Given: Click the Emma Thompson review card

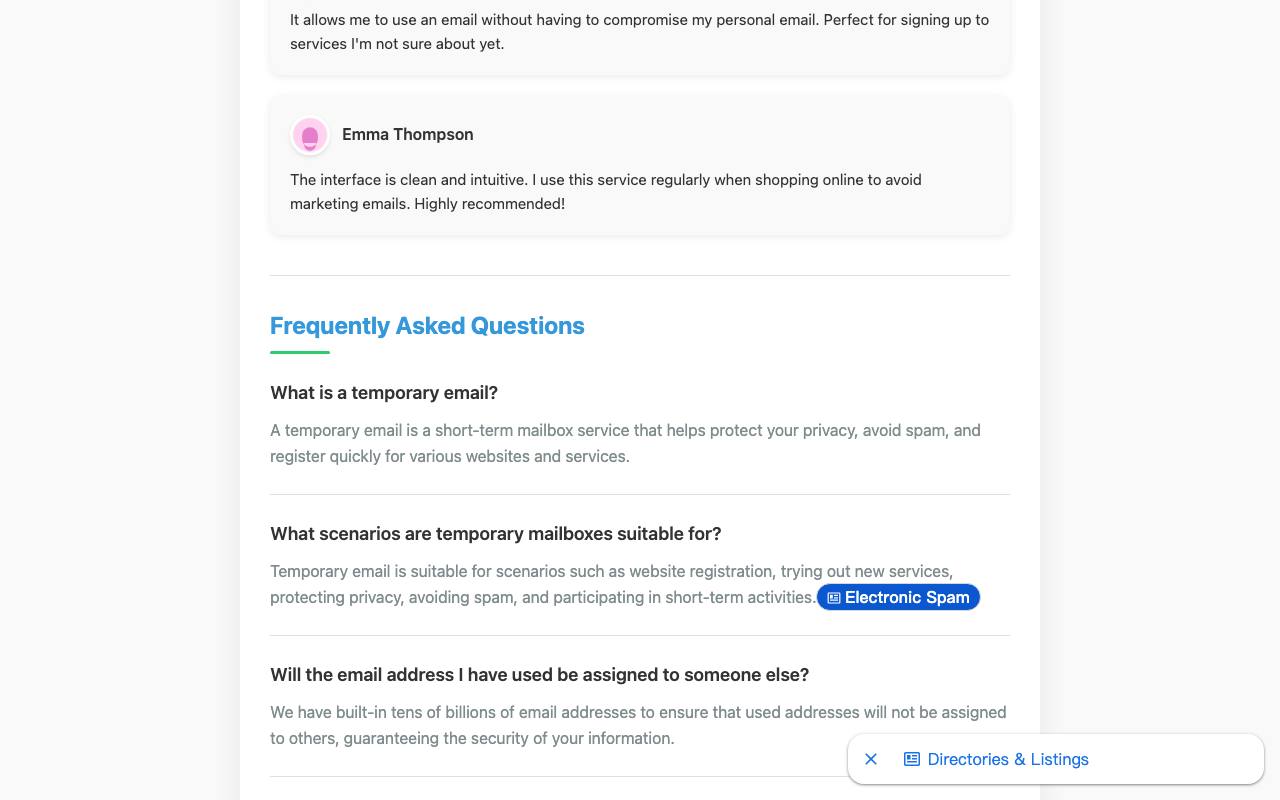Looking at the screenshot, I should click(640, 165).
